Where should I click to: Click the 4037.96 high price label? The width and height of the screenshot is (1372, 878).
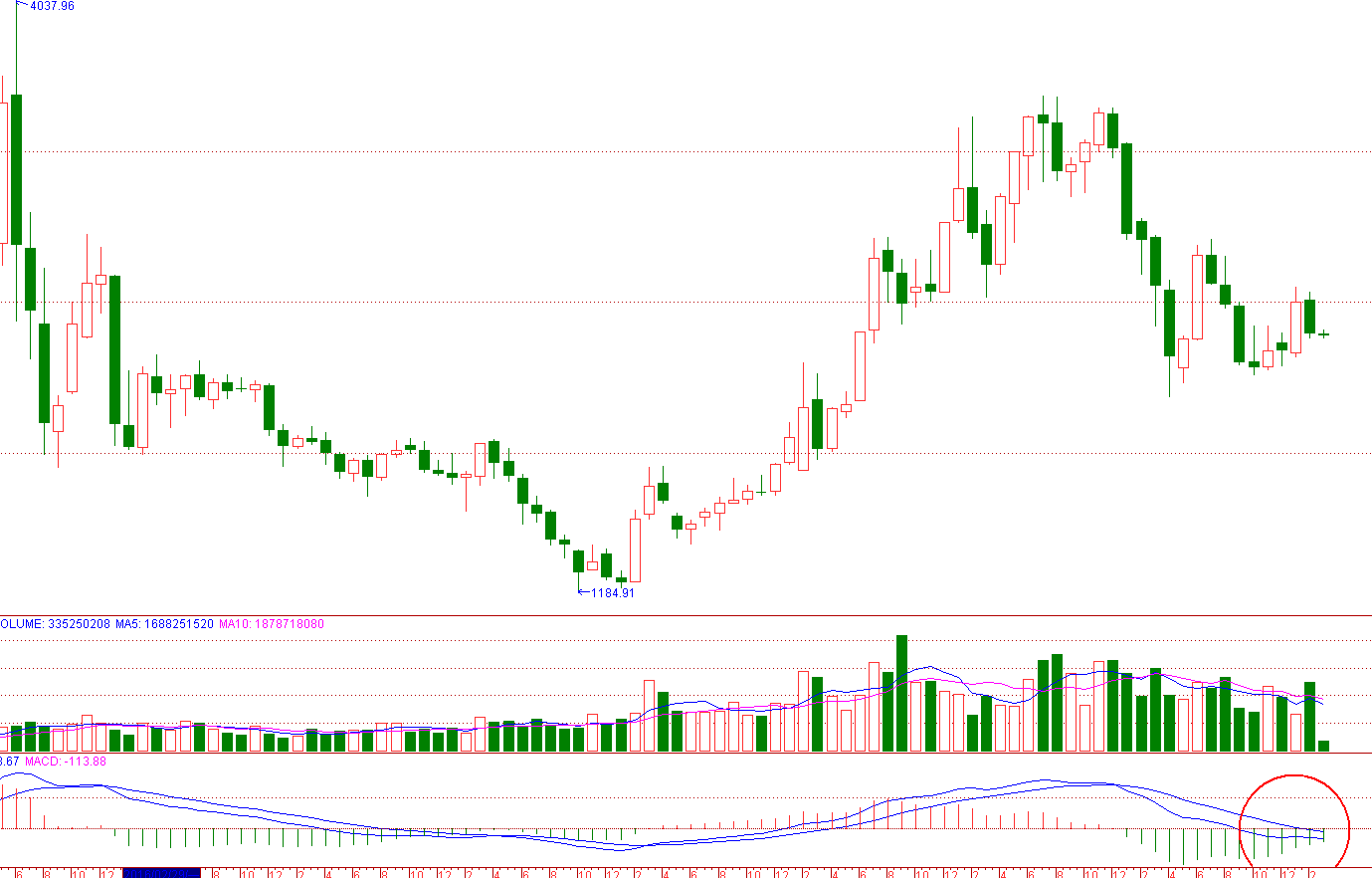click(52, 6)
